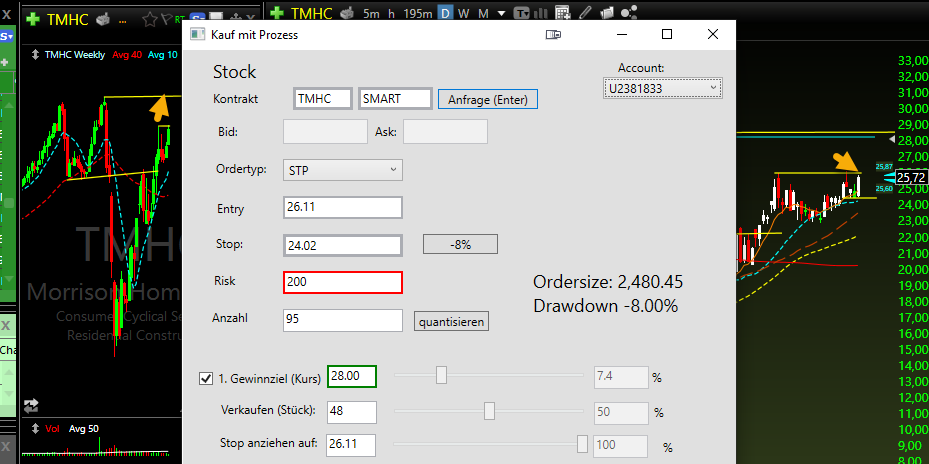Screen dimensions: 929x464
Task: Click the flag icon in left chart header
Action: tap(166, 20)
